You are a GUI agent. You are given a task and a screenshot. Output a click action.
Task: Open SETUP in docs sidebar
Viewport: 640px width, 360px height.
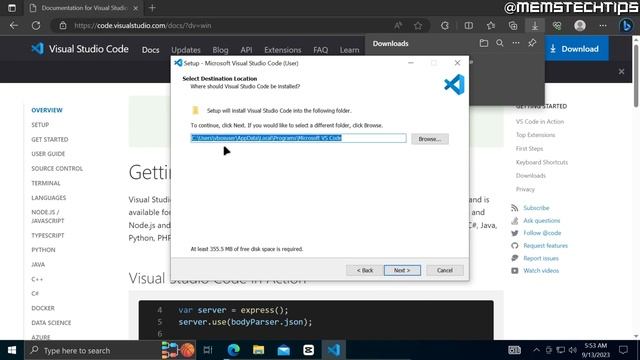40,125
